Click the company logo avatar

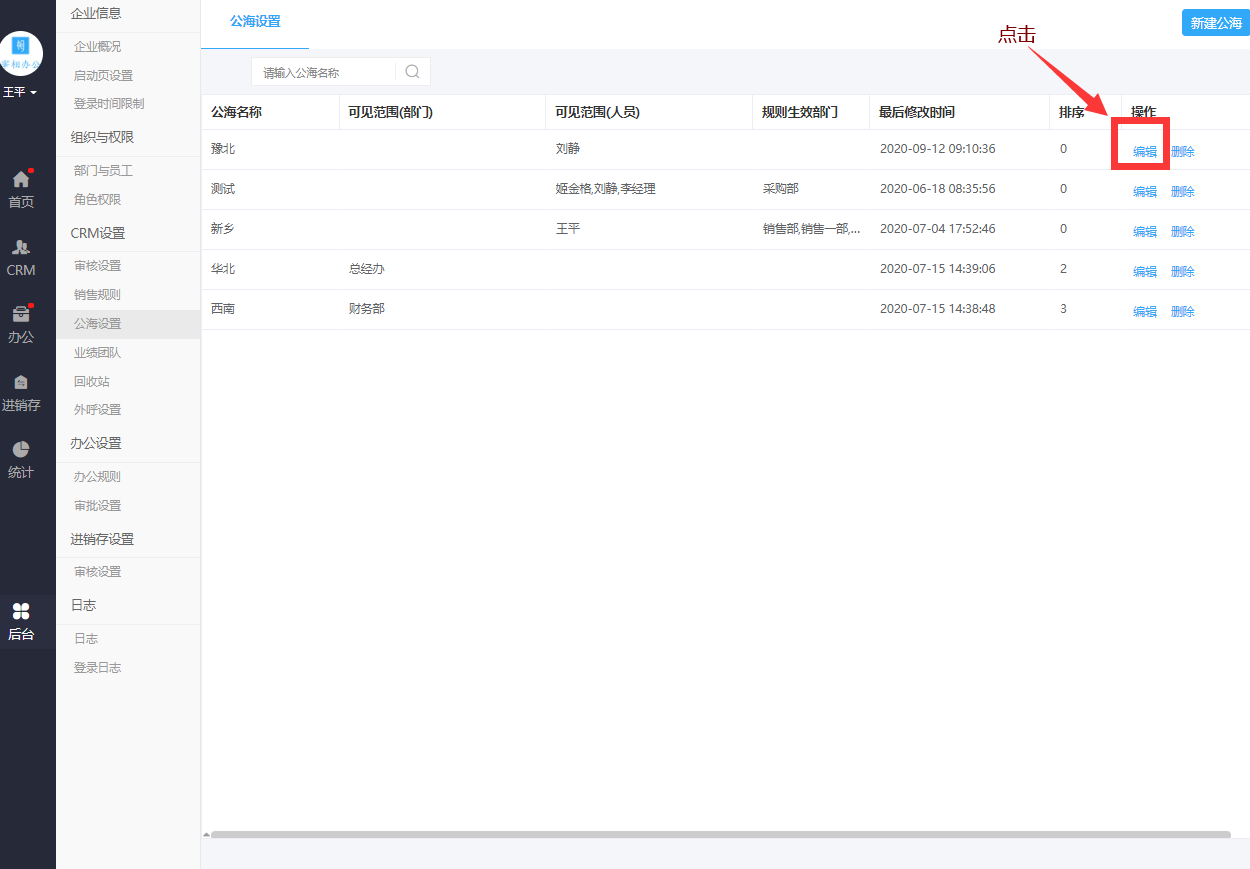[21, 54]
